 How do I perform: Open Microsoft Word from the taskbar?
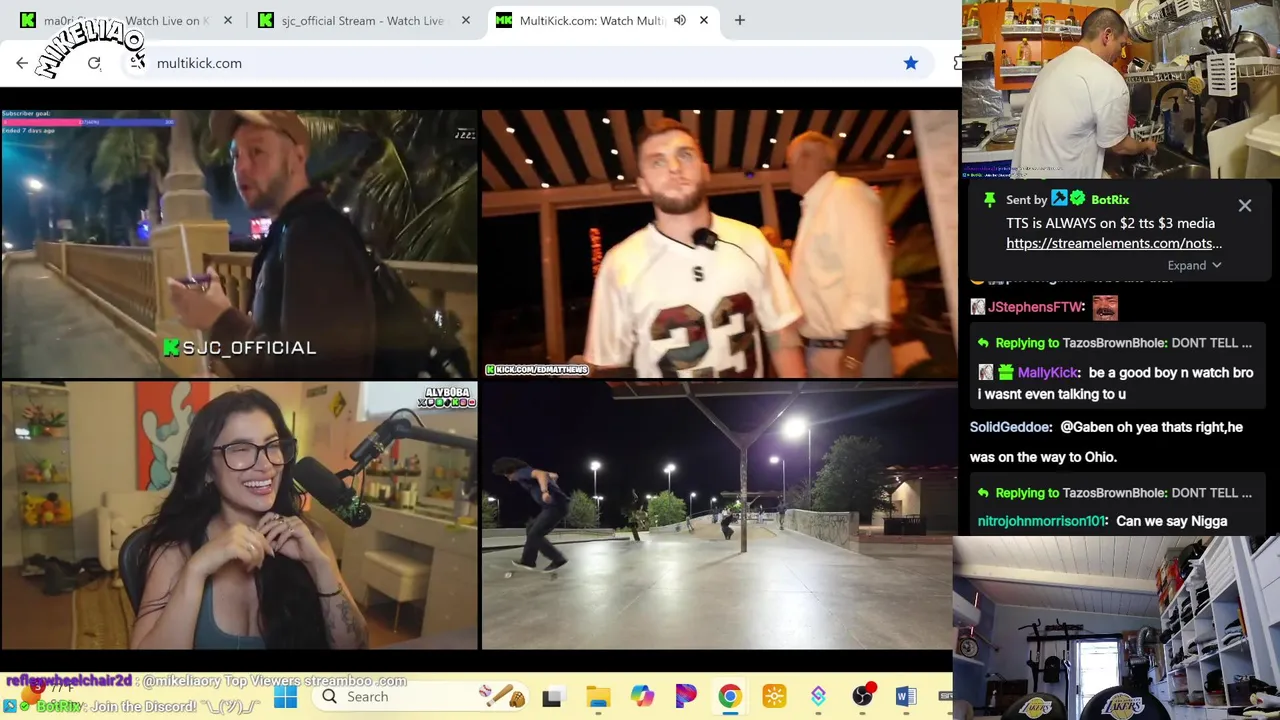pos(906,697)
